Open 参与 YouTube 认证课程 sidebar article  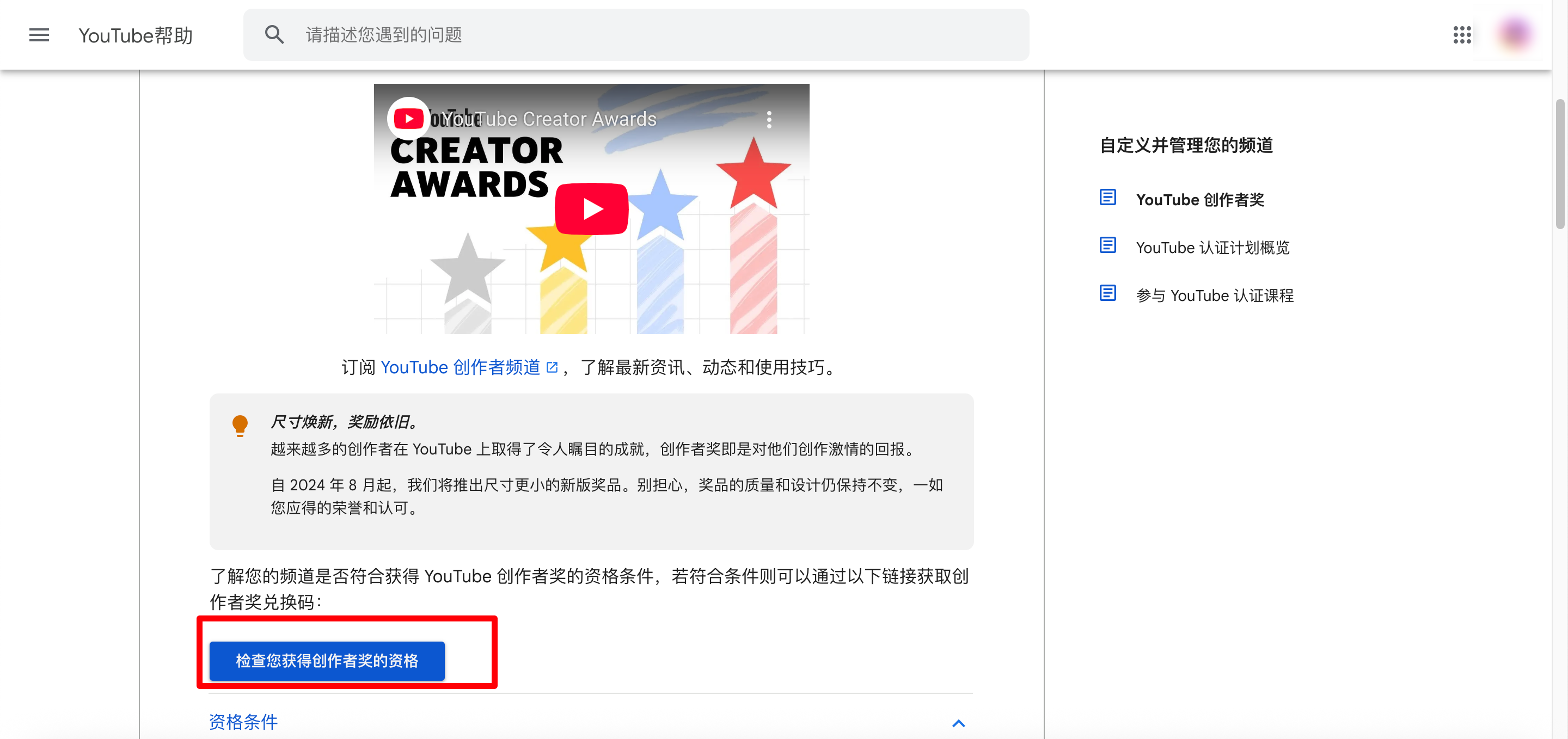coord(1214,295)
